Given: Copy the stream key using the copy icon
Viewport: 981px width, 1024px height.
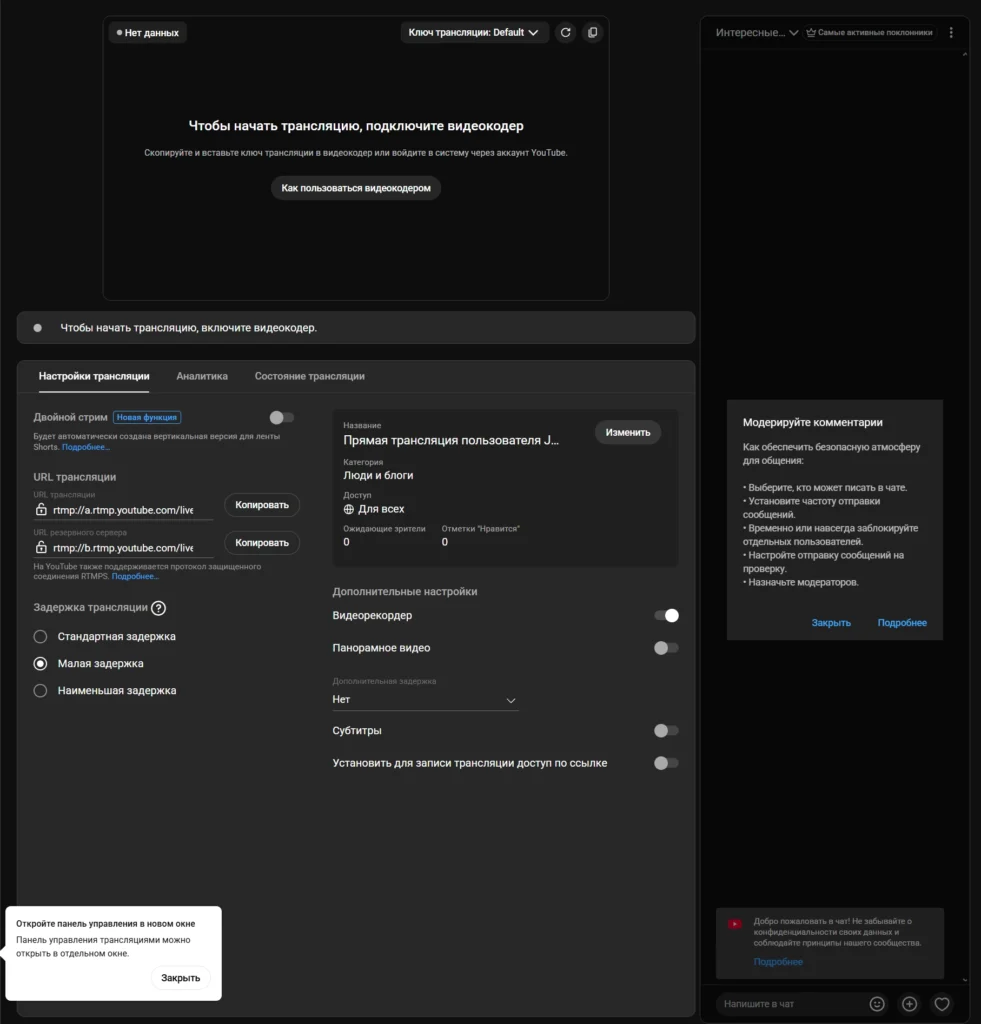Looking at the screenshot, I should click(592, 32).
